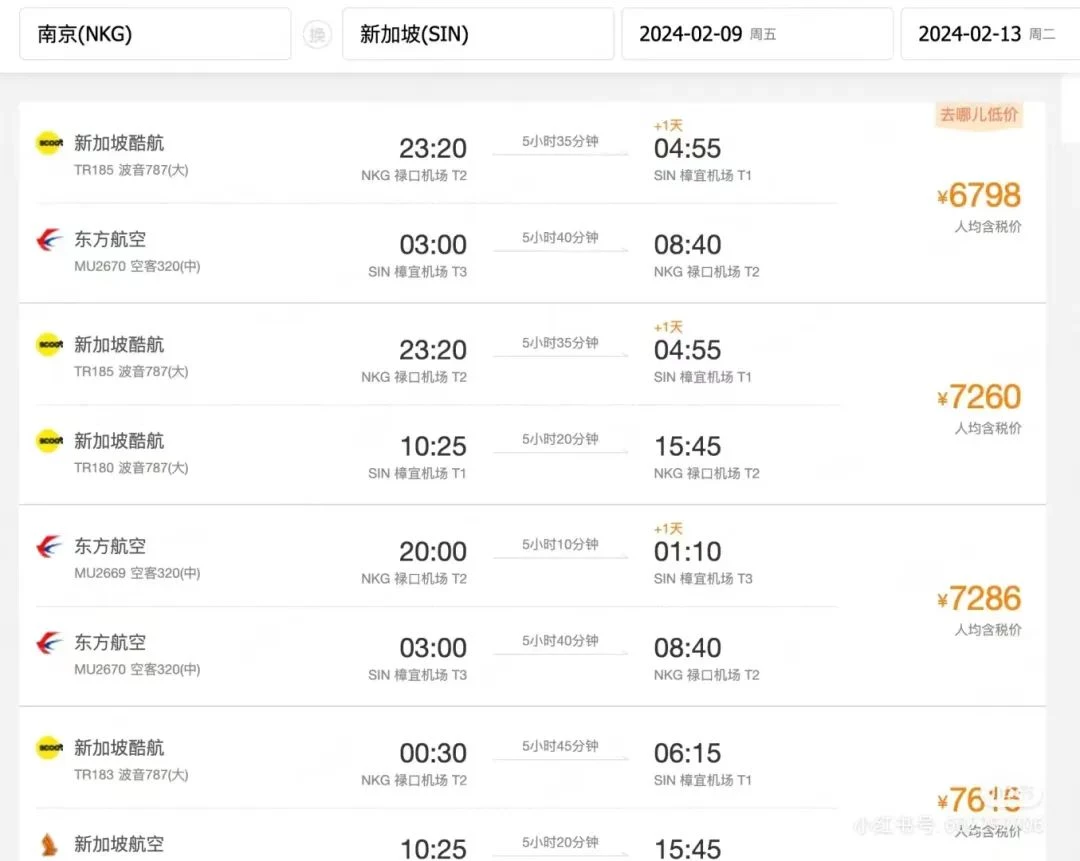Click the 东方航空 name in the MU2669 row
Screen dimensions: 1080x861
point(110,546)
